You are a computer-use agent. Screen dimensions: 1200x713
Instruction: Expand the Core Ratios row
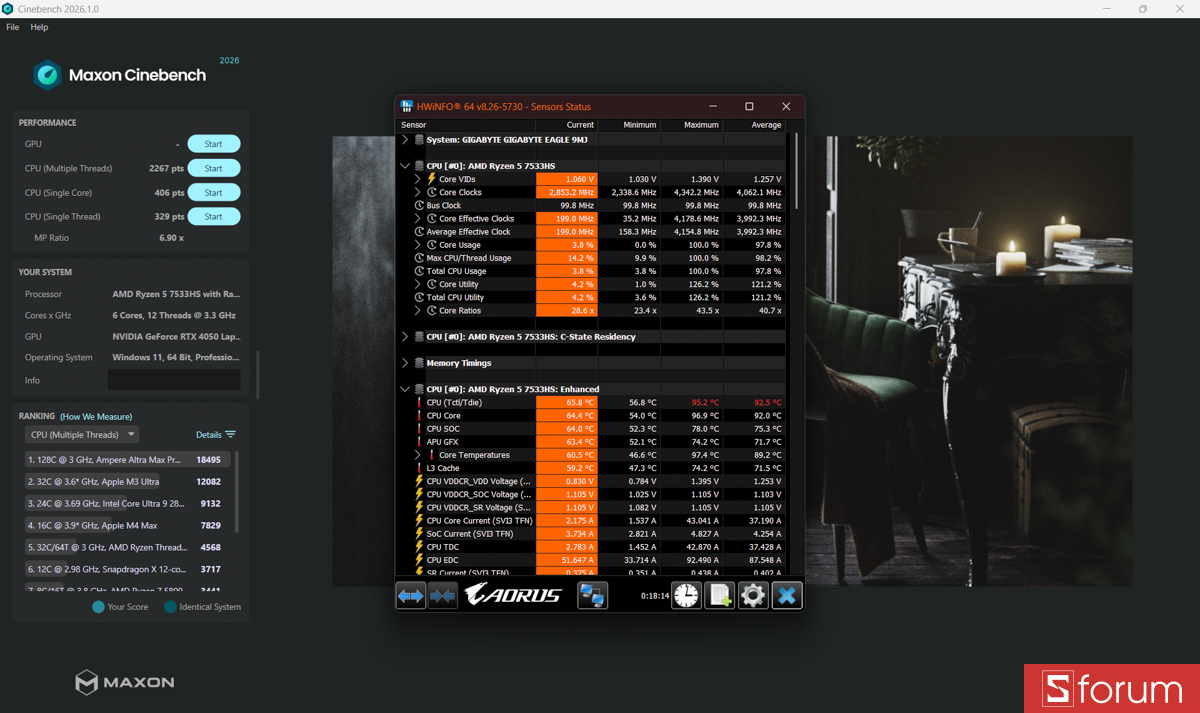pos(418,311)
